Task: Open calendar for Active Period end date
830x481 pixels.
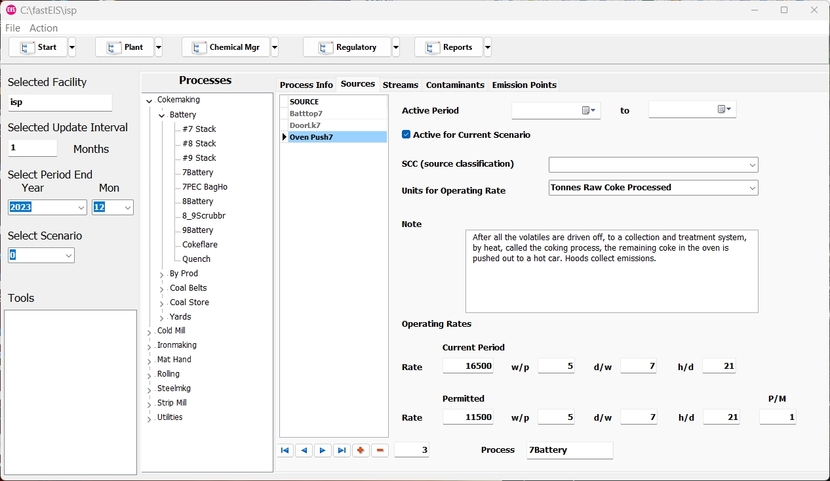Action: (725, 110)
